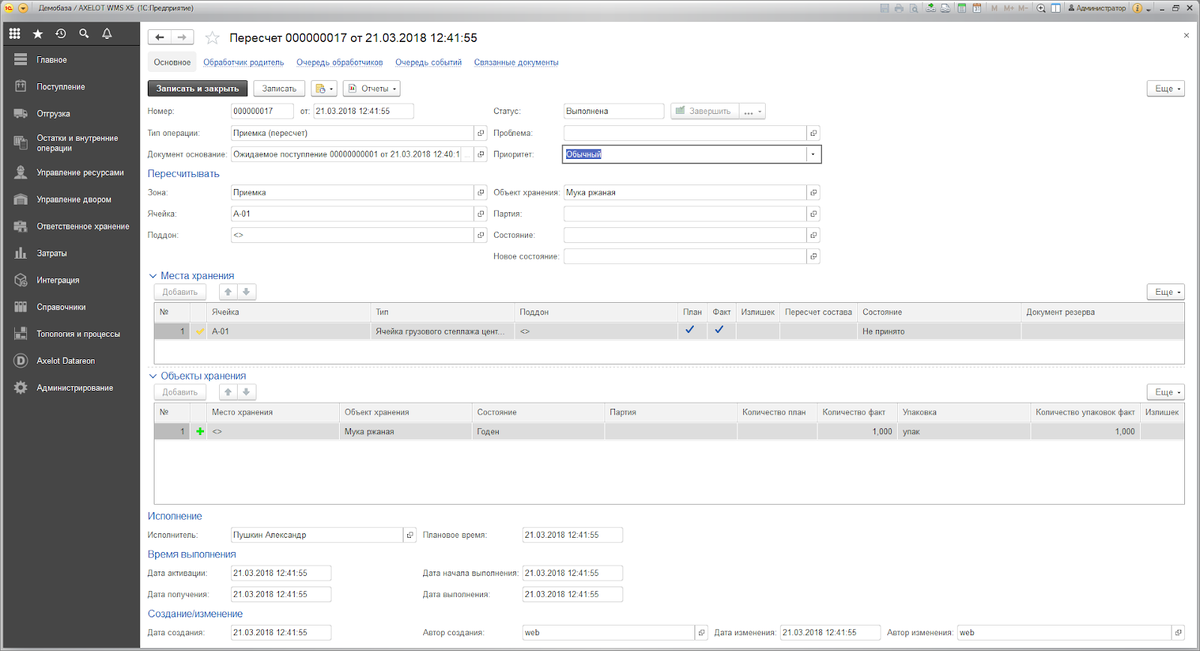The image size is (1200, 651).
Task: Click the Записать button
Action: (279, 88)
